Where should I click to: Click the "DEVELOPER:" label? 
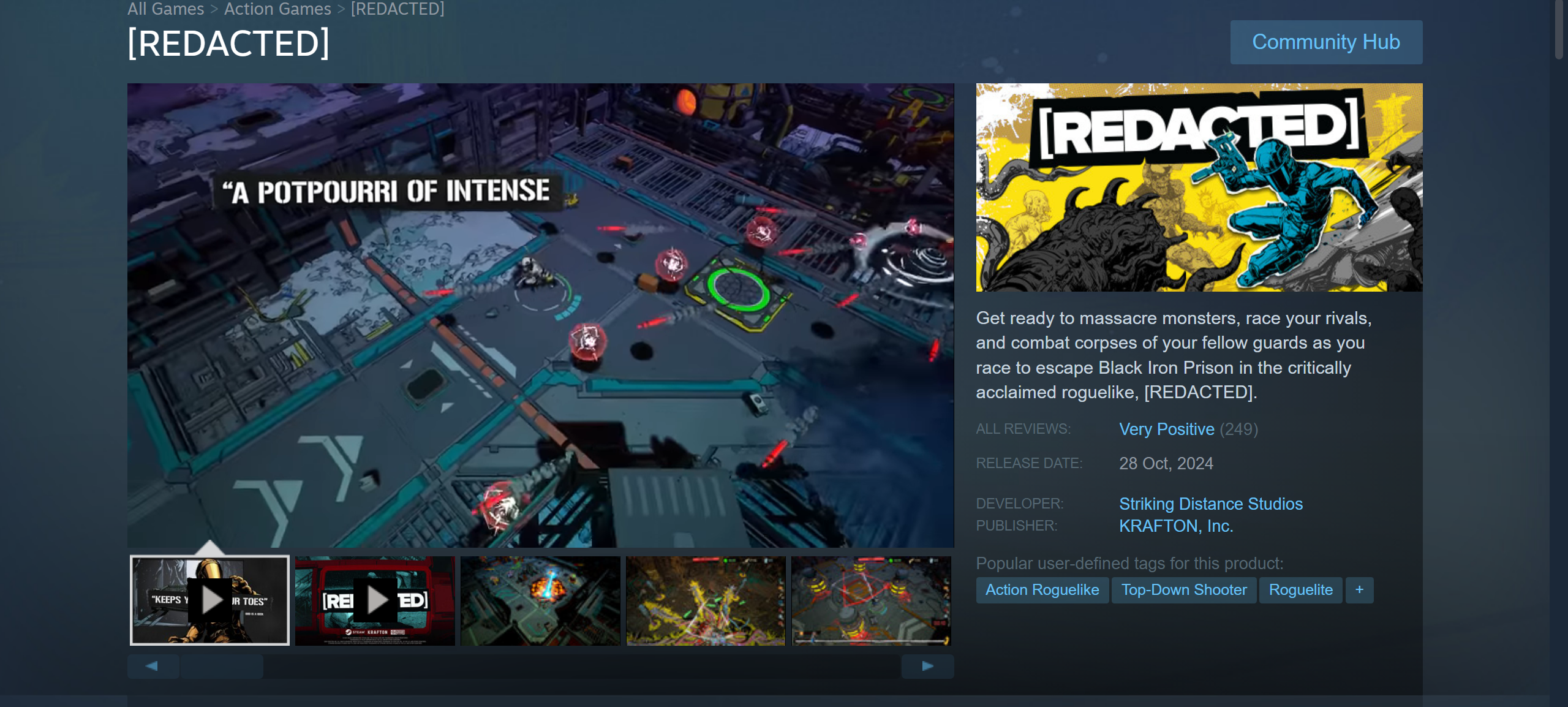click(1019, 504)
